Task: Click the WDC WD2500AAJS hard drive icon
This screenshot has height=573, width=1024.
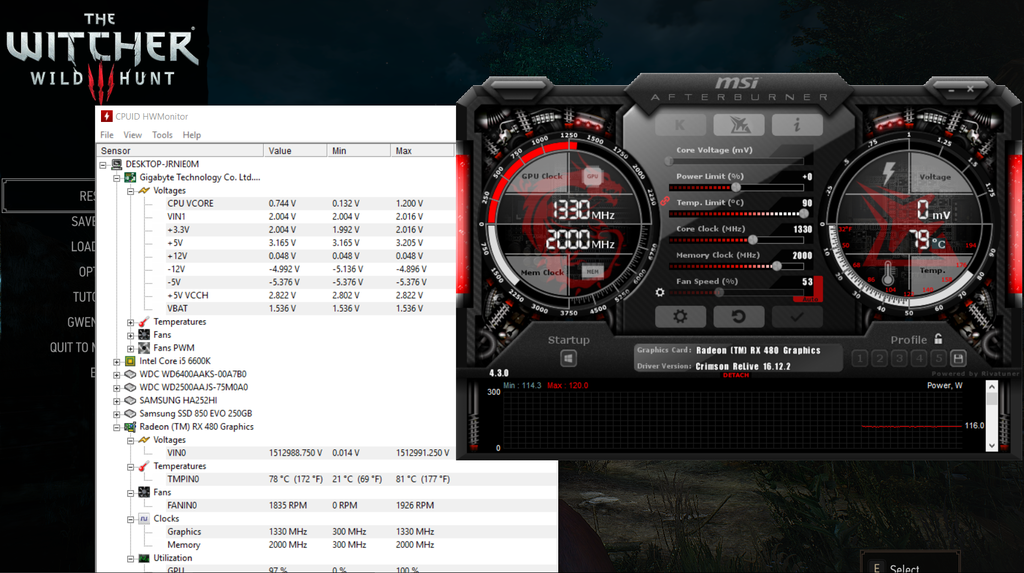Action: pos(130,387)
